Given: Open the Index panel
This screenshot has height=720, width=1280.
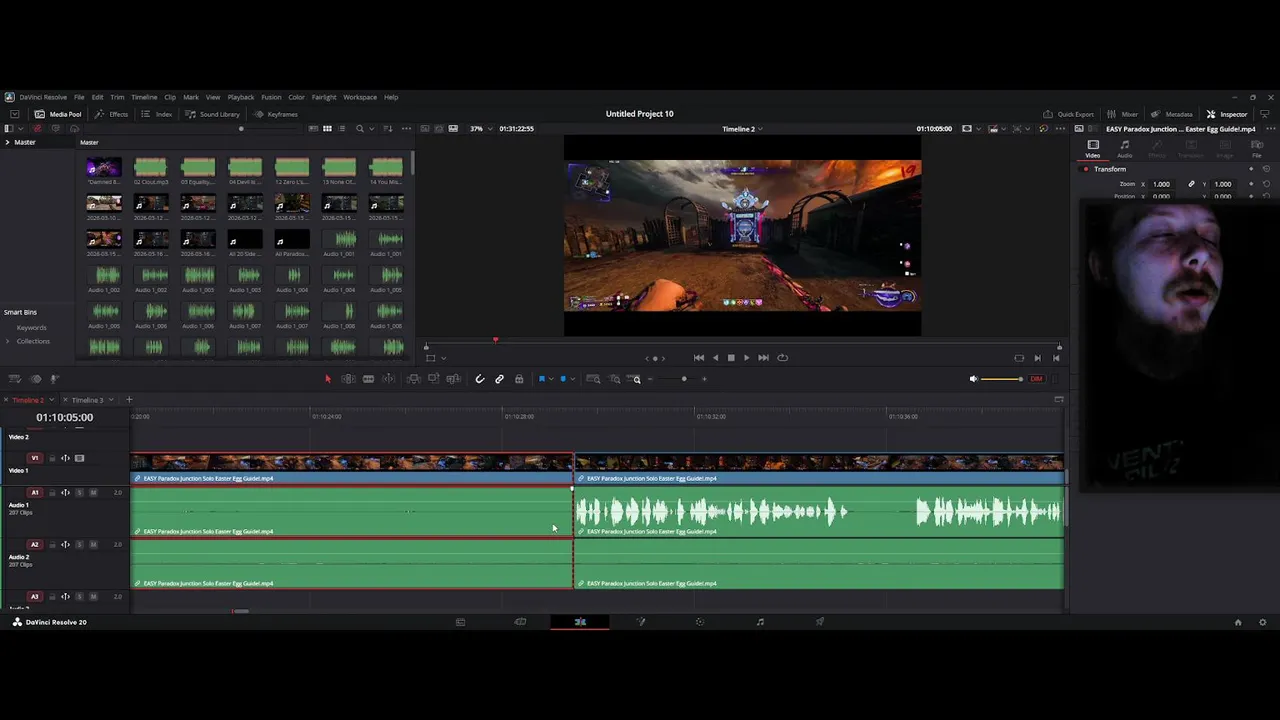Looking at the screenshot, I should (x=157, y=114).
